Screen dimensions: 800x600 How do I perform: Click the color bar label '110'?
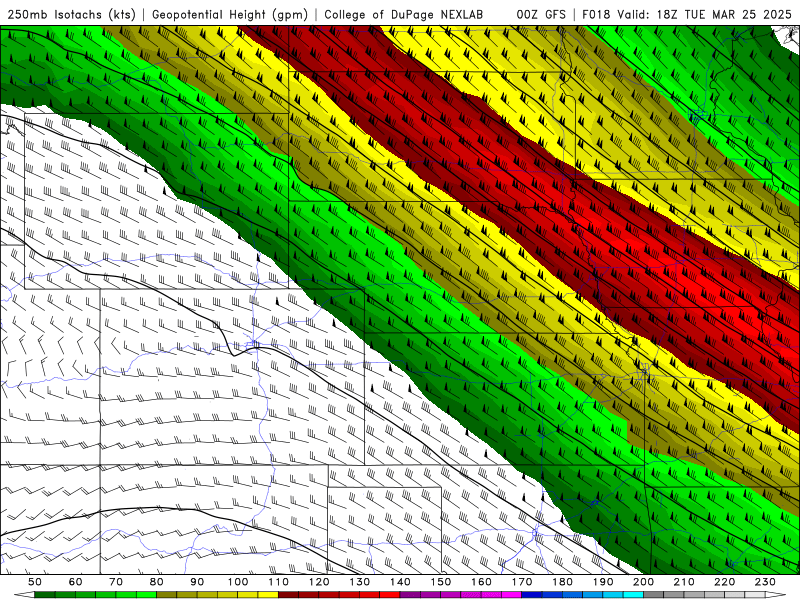278,582
